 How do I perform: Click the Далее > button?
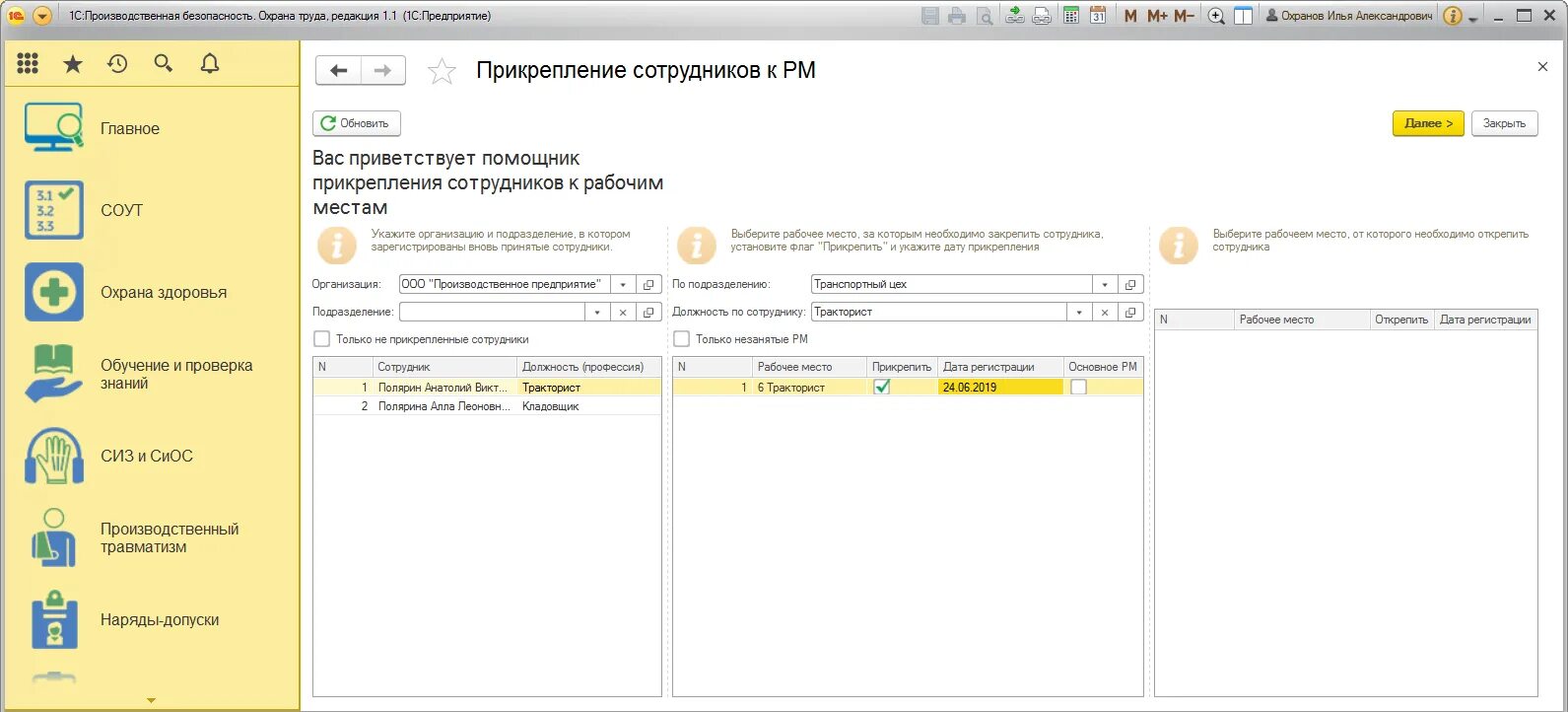[x=1428, y=123]
